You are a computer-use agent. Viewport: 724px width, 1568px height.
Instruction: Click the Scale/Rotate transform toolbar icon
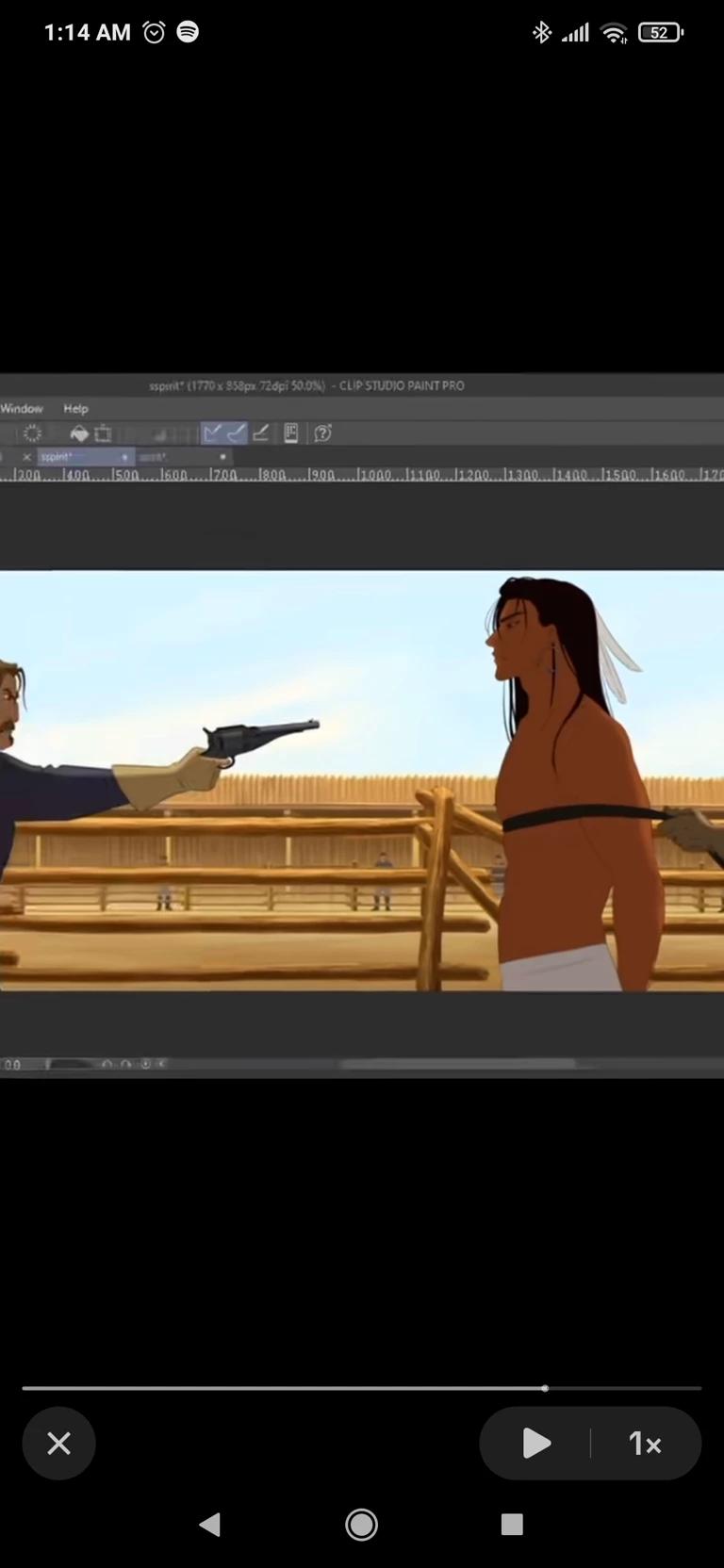tap(104, 433)
